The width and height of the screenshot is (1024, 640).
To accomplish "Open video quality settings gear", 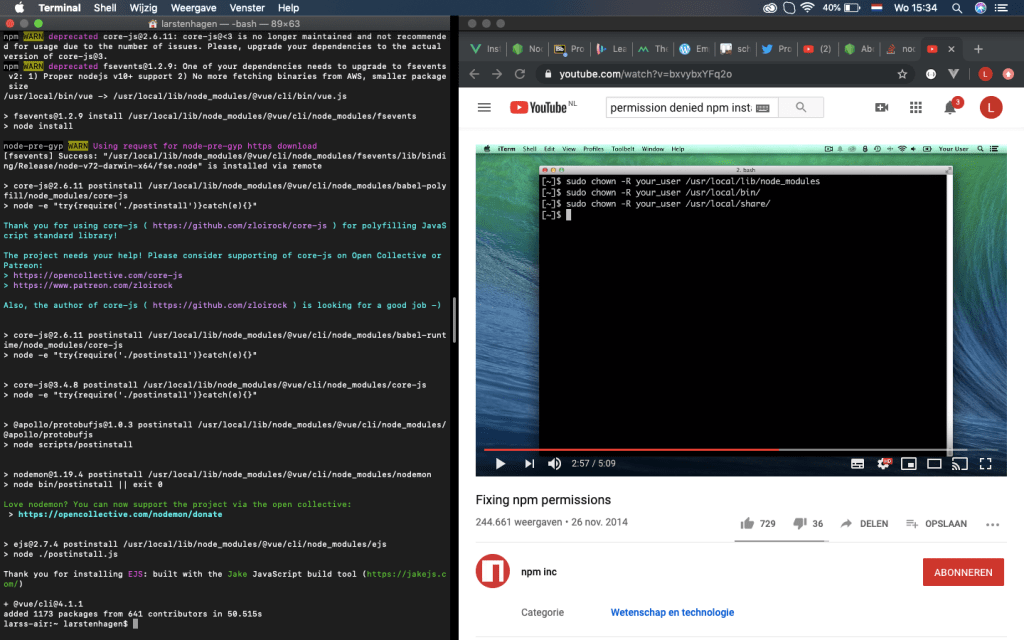I will click(x=884, y=463).
